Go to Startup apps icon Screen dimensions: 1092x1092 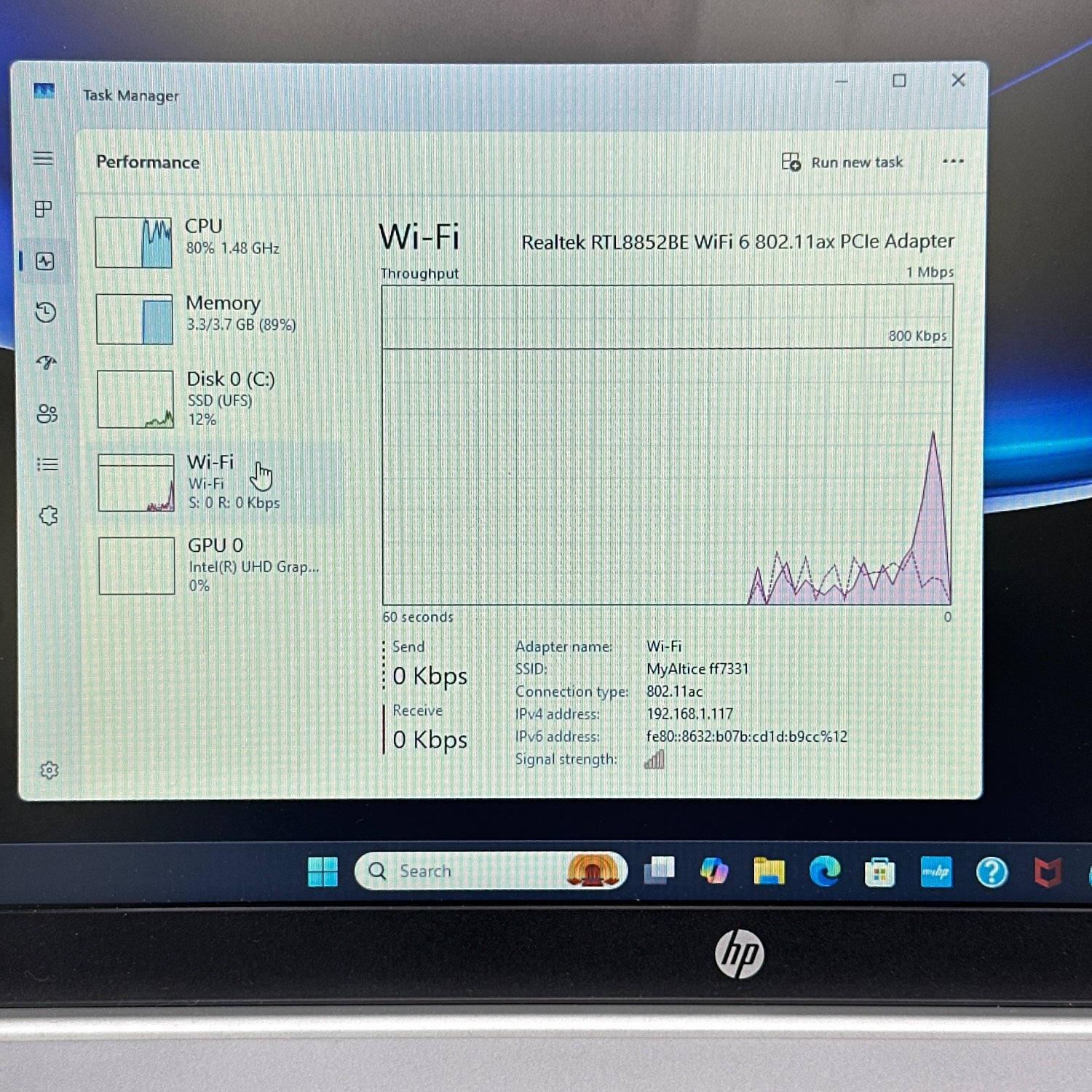[47, 363]
